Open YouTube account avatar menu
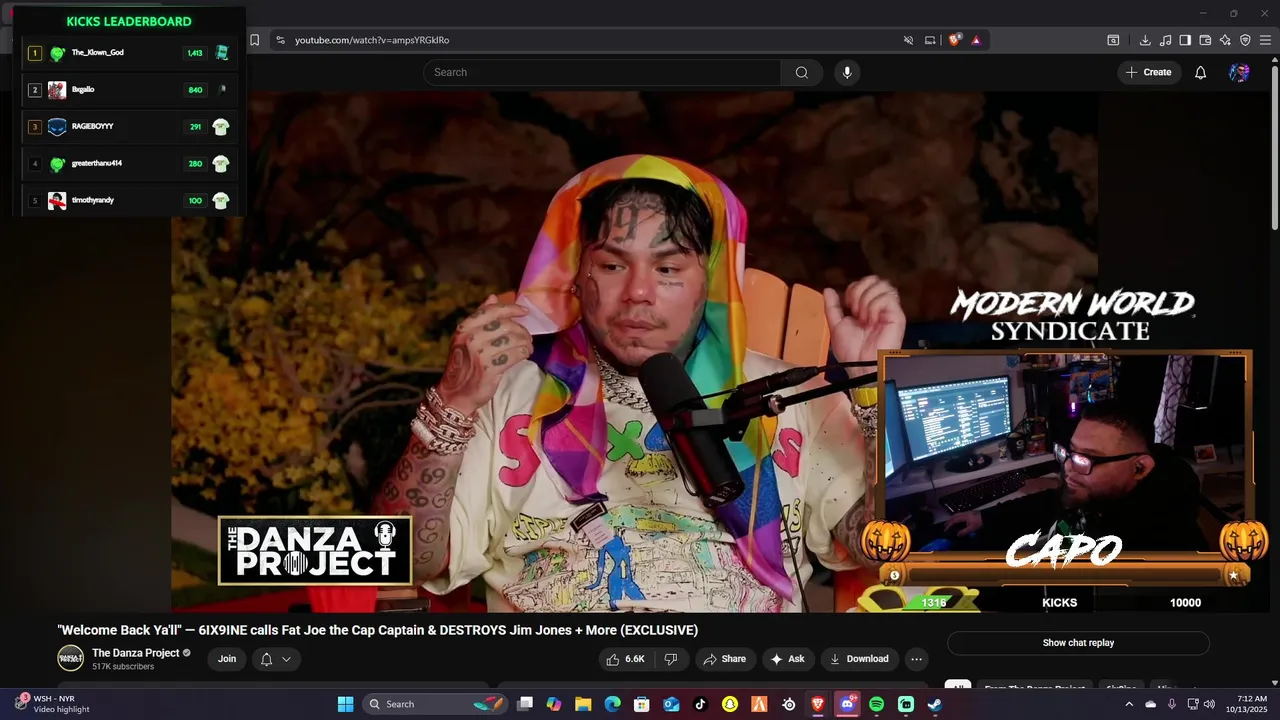This screenshot has height=720, width=1280. tap(1239, 72)
